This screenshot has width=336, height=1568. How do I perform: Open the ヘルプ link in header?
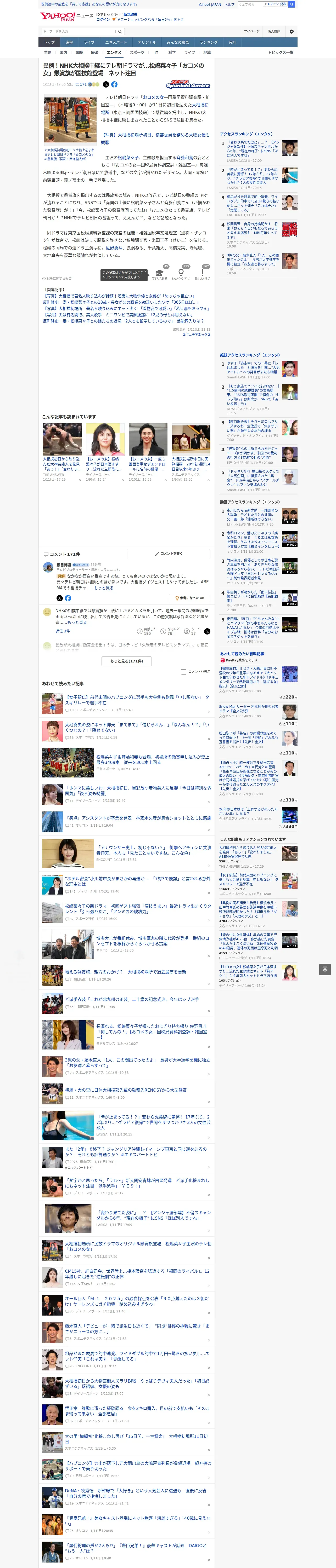coord(229,4)
